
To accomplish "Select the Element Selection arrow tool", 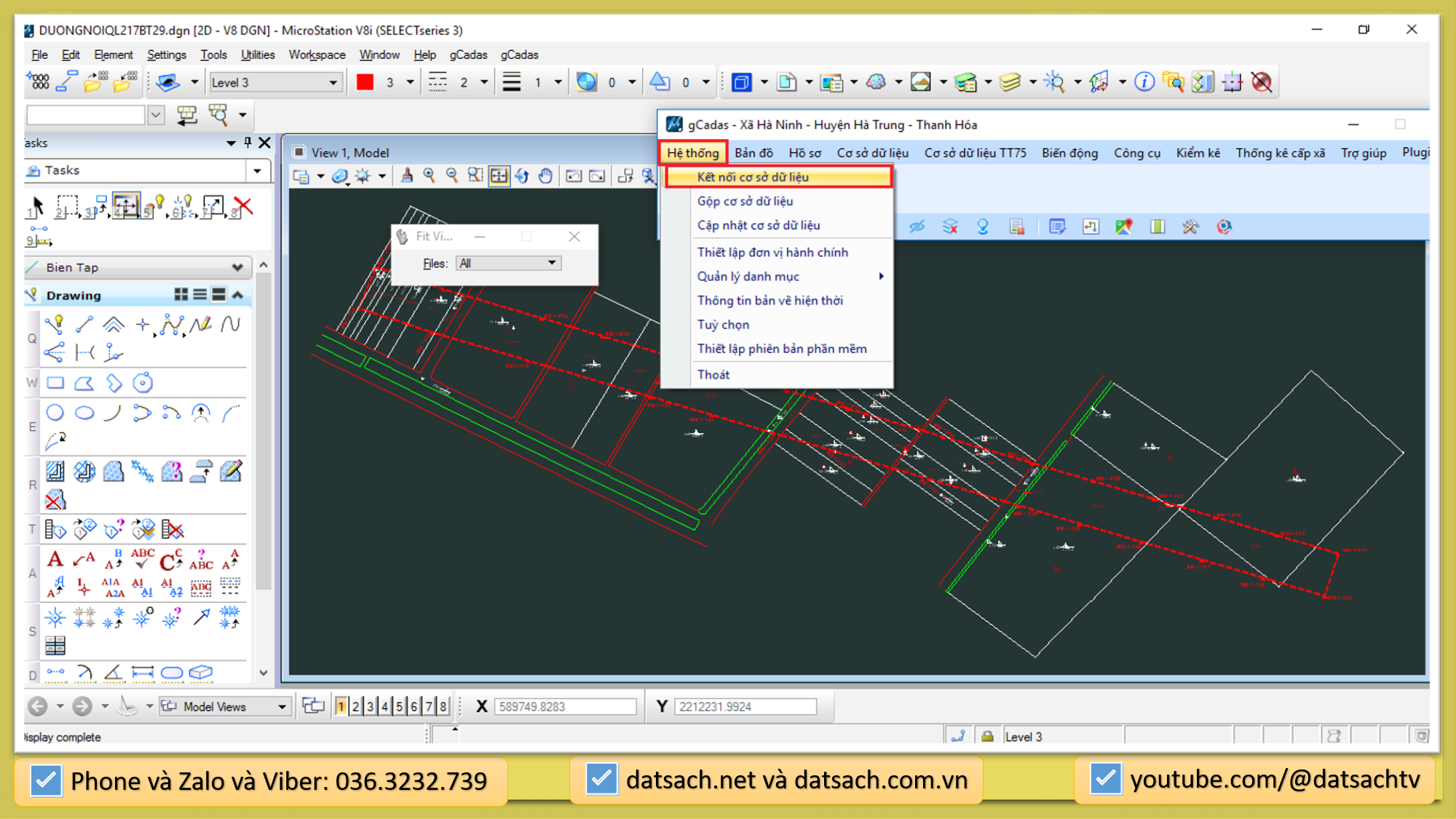I will (x=36, y=207).
